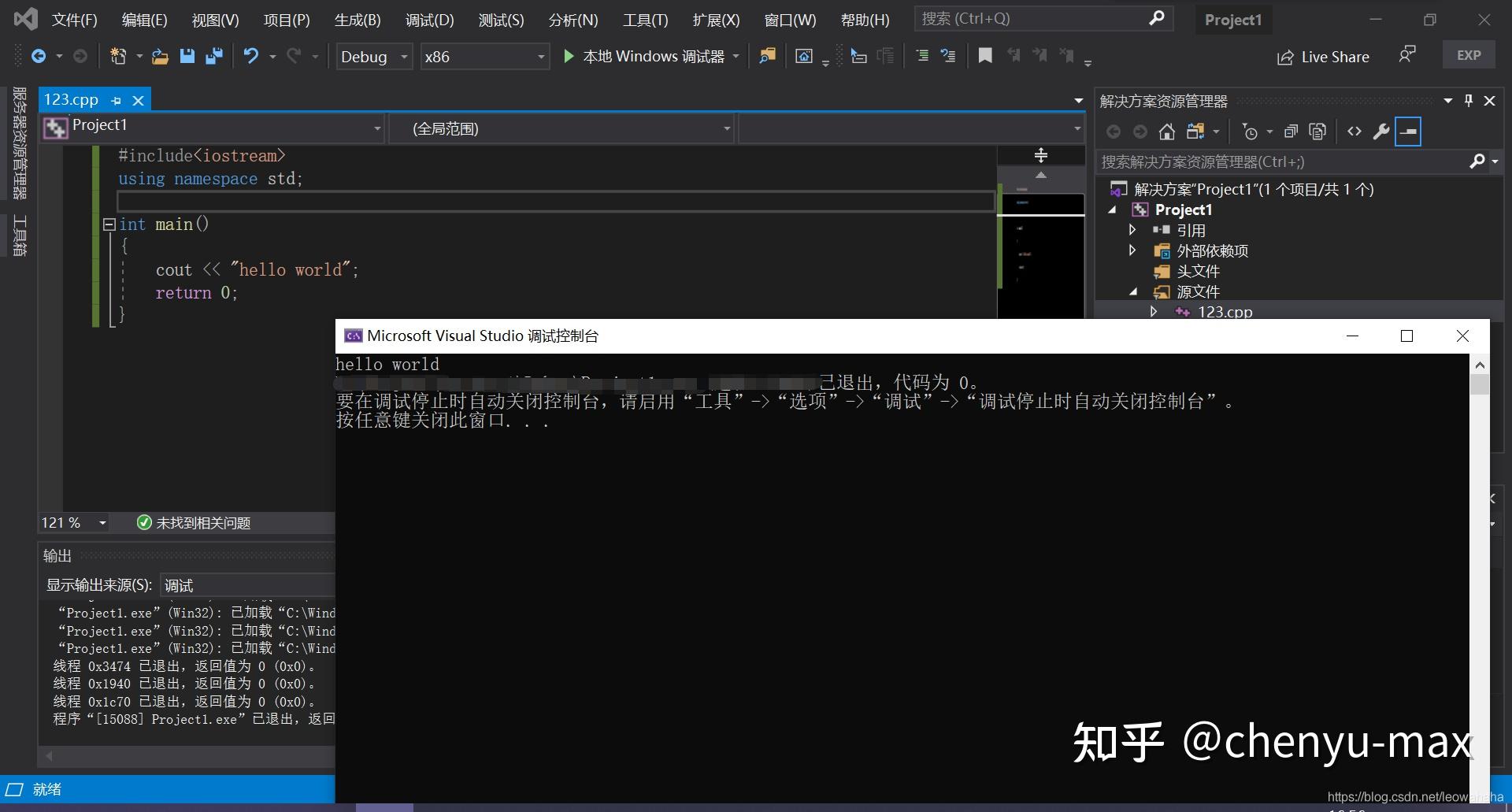Open the 调试(D) menu
1512x812 pixels.
[429, 20]
